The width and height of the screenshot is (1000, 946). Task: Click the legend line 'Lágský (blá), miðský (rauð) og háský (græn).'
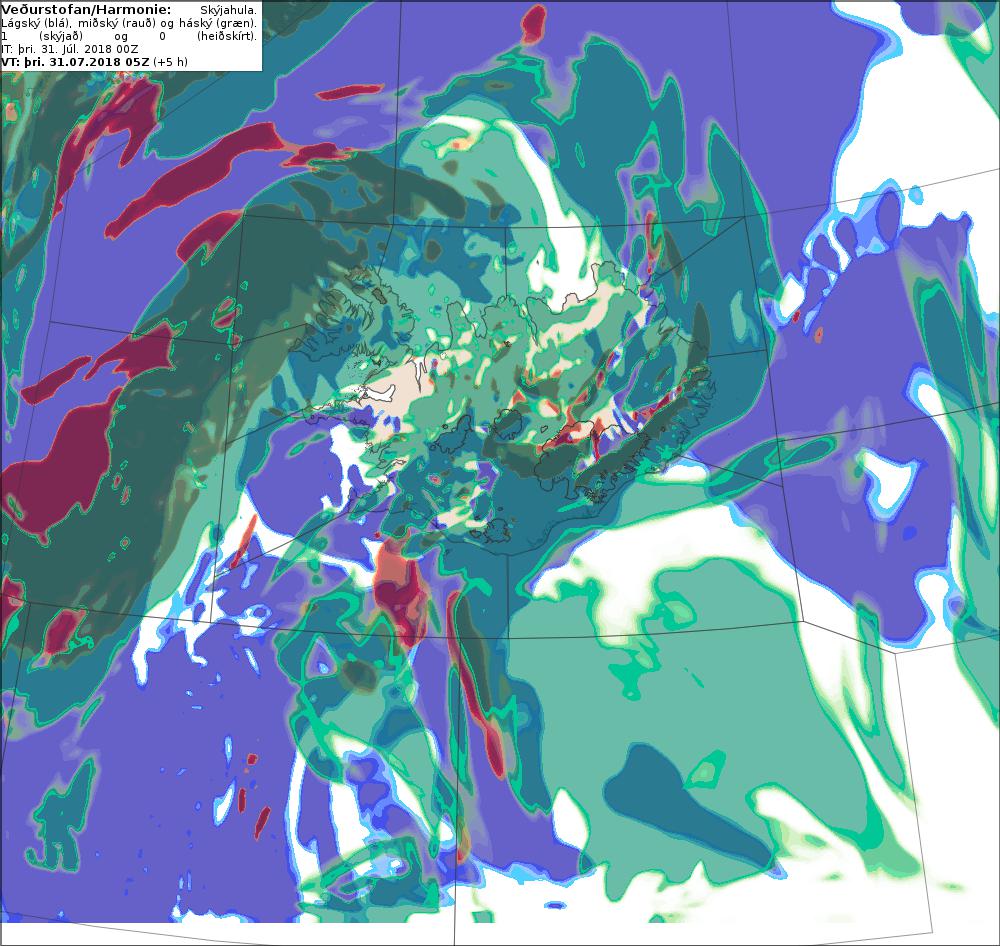point(129,24)
